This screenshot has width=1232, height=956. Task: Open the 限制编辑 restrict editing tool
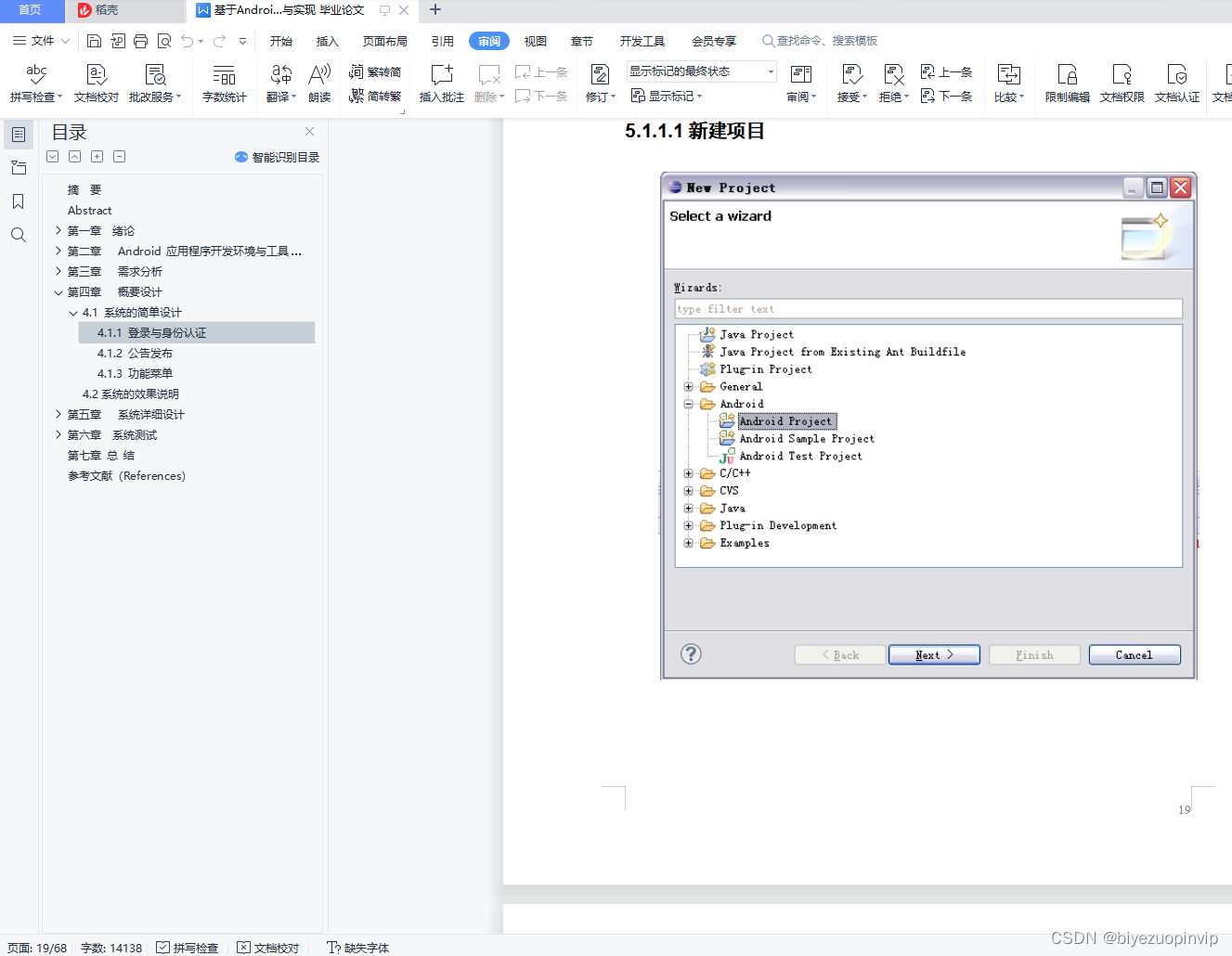pyautogui.click(x=1067, y=83)
